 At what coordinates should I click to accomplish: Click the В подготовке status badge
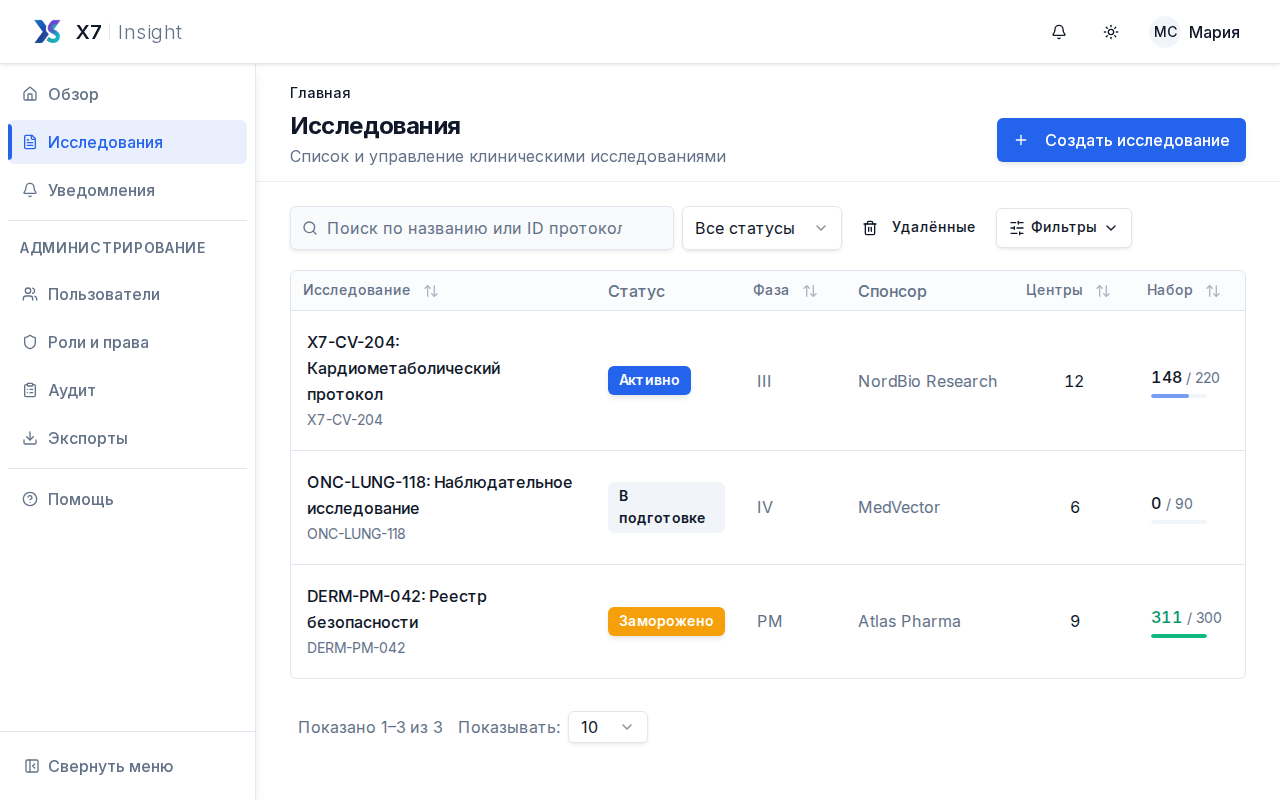[x=666, y=507]
